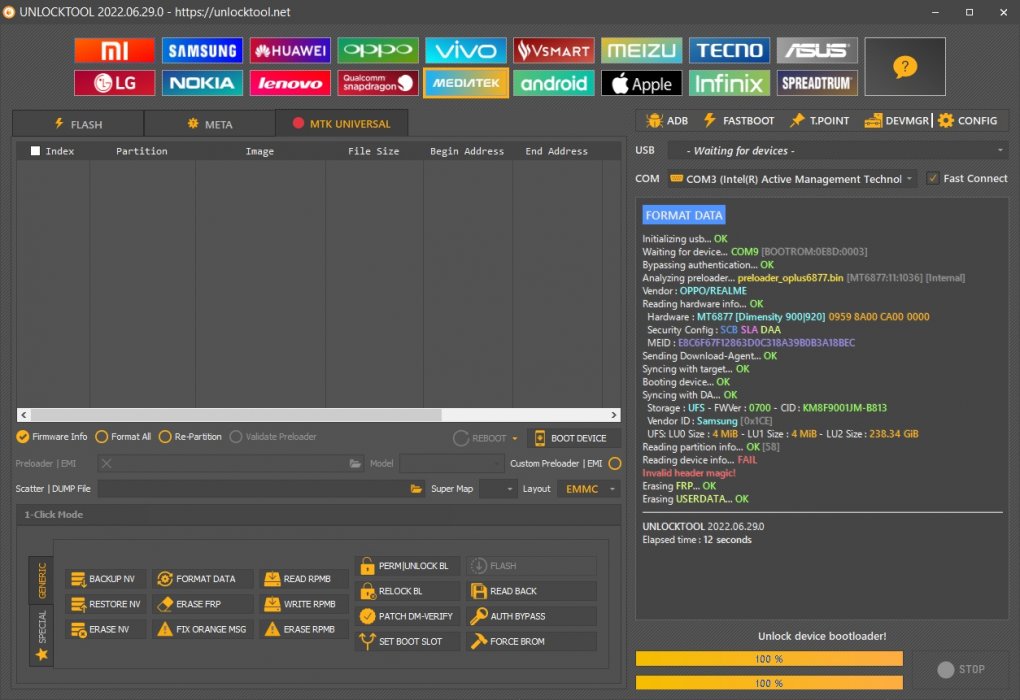Open the LG brand section

pos(114,83)
